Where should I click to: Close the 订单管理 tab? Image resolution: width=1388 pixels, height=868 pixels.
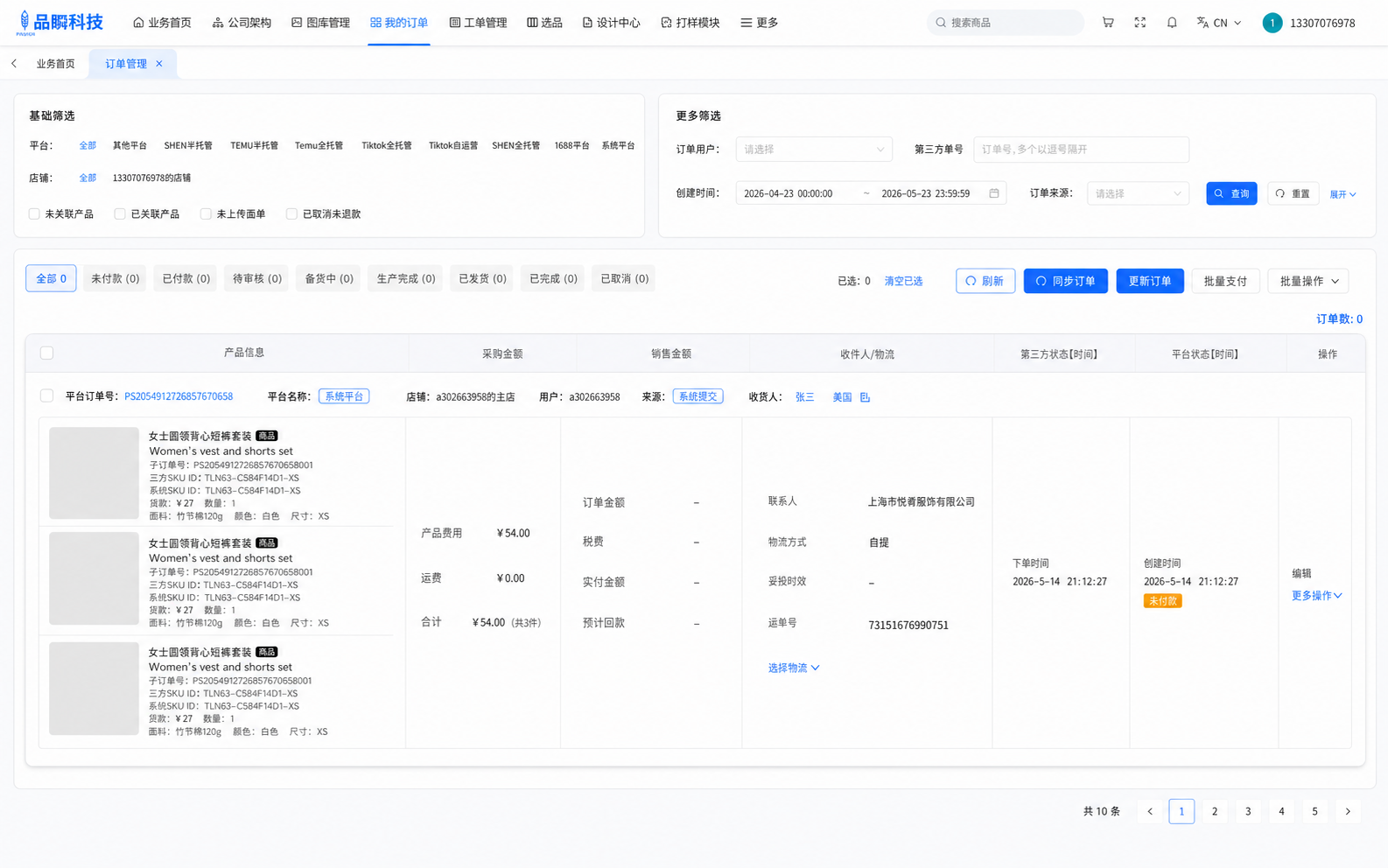point(159,63)
